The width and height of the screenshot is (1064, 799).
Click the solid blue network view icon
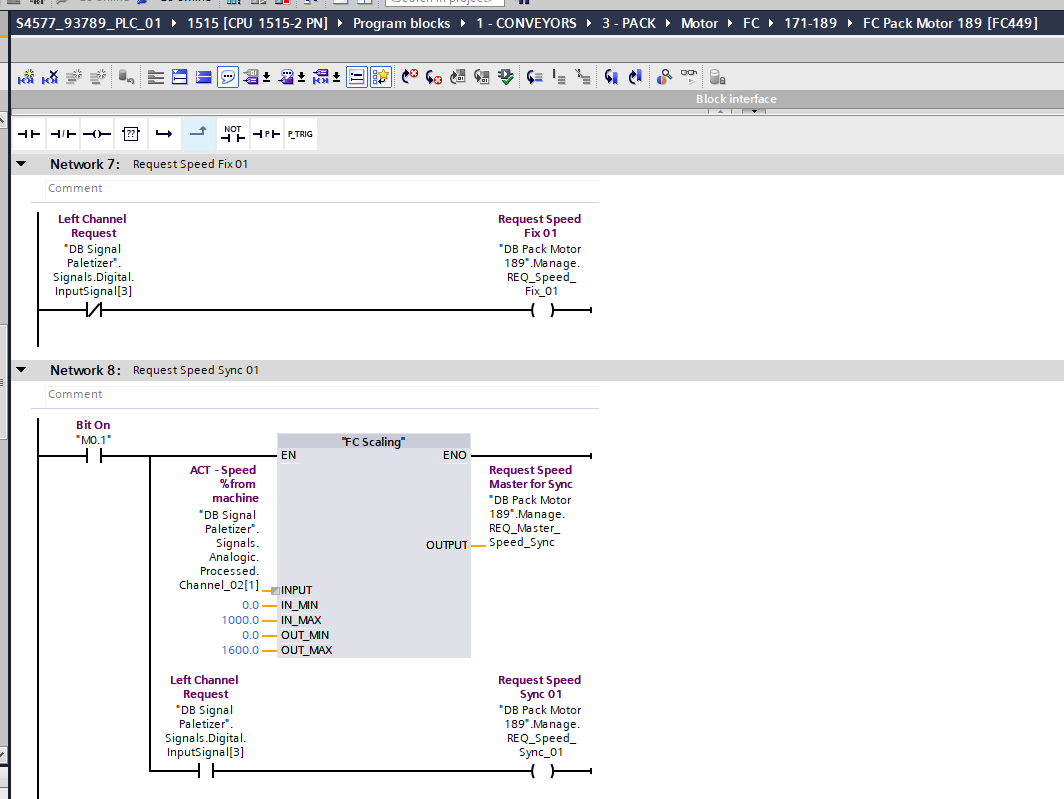pyautogui.click(x=204, y=77)
